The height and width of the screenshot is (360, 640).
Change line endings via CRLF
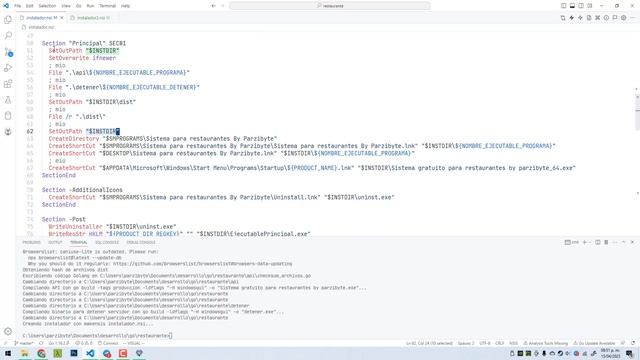point(500,343)
